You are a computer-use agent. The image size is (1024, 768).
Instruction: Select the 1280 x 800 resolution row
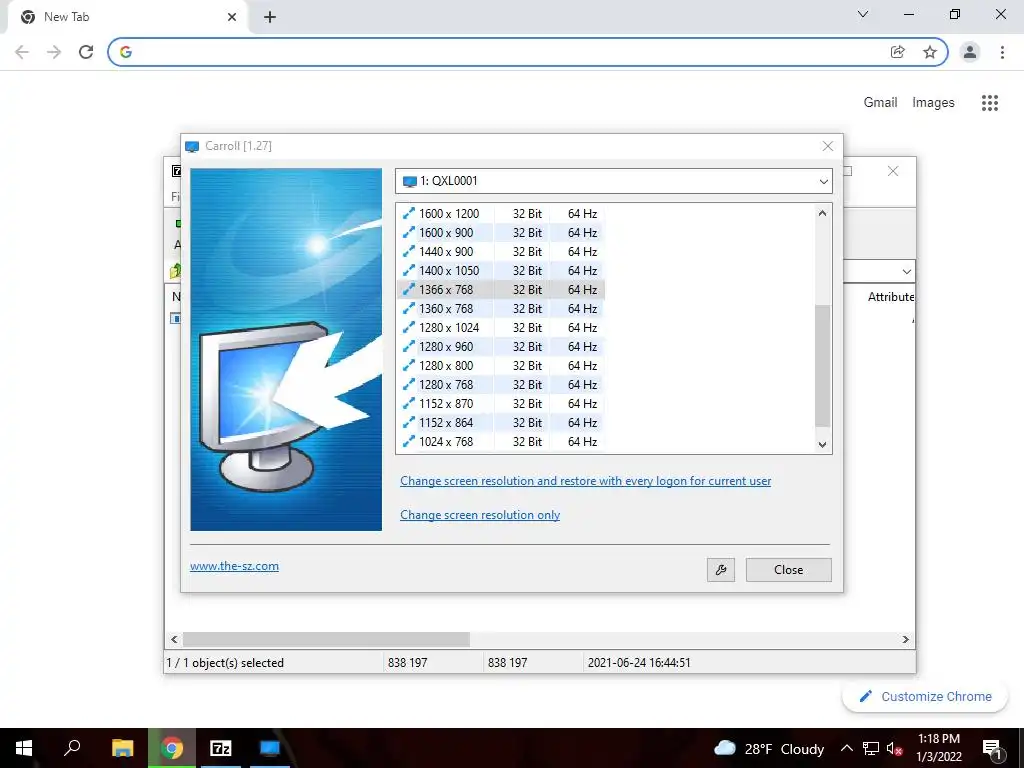(x=500, y=365)
